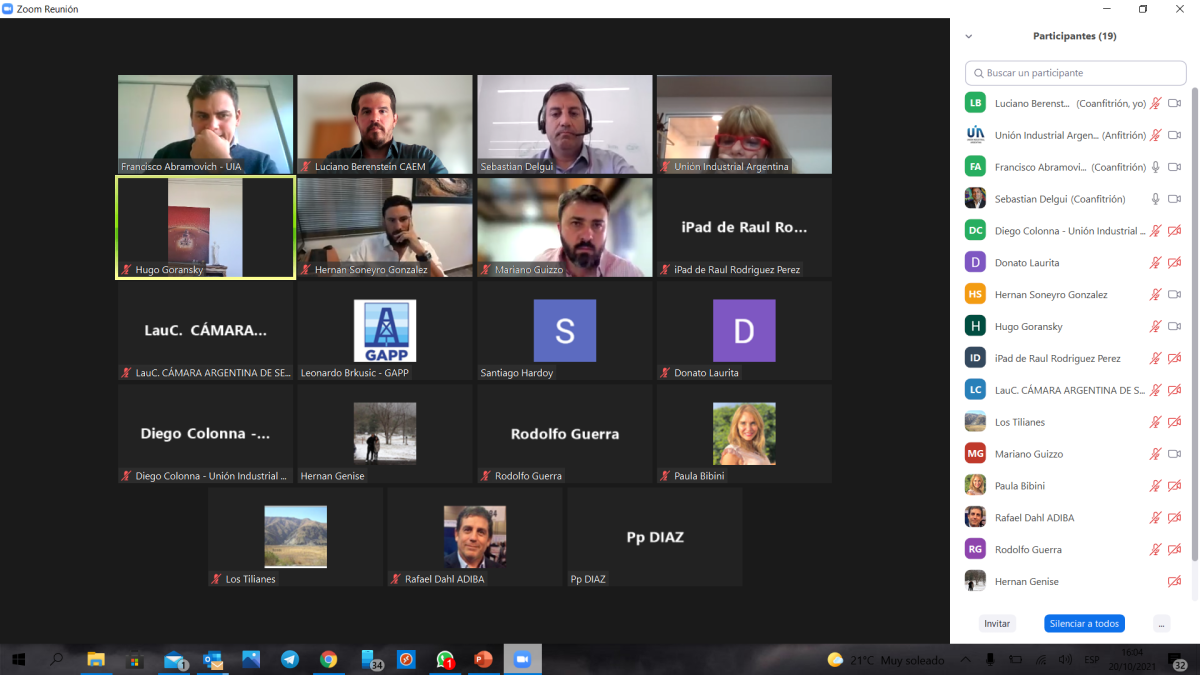Select the Luciano Berenstein CAEM video tile

(385, 125)
